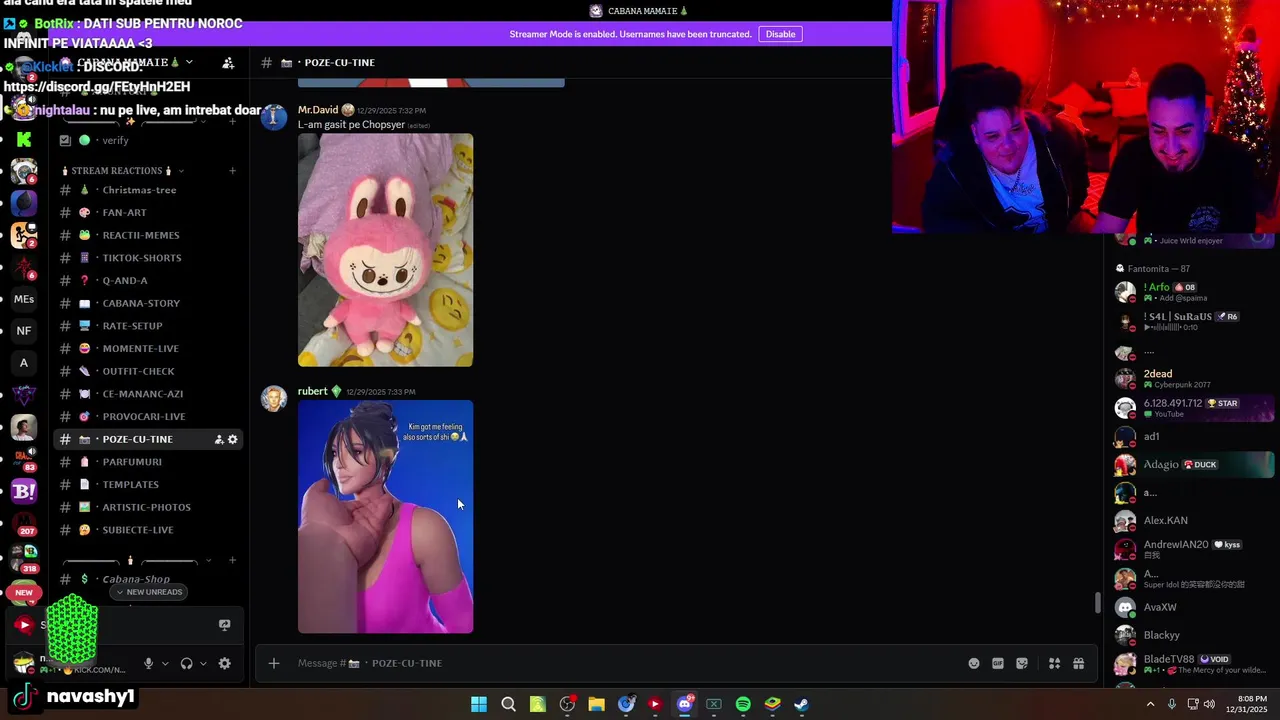Click Mr.David's avatar
The image size is (1280, 720).
[273, 117]
